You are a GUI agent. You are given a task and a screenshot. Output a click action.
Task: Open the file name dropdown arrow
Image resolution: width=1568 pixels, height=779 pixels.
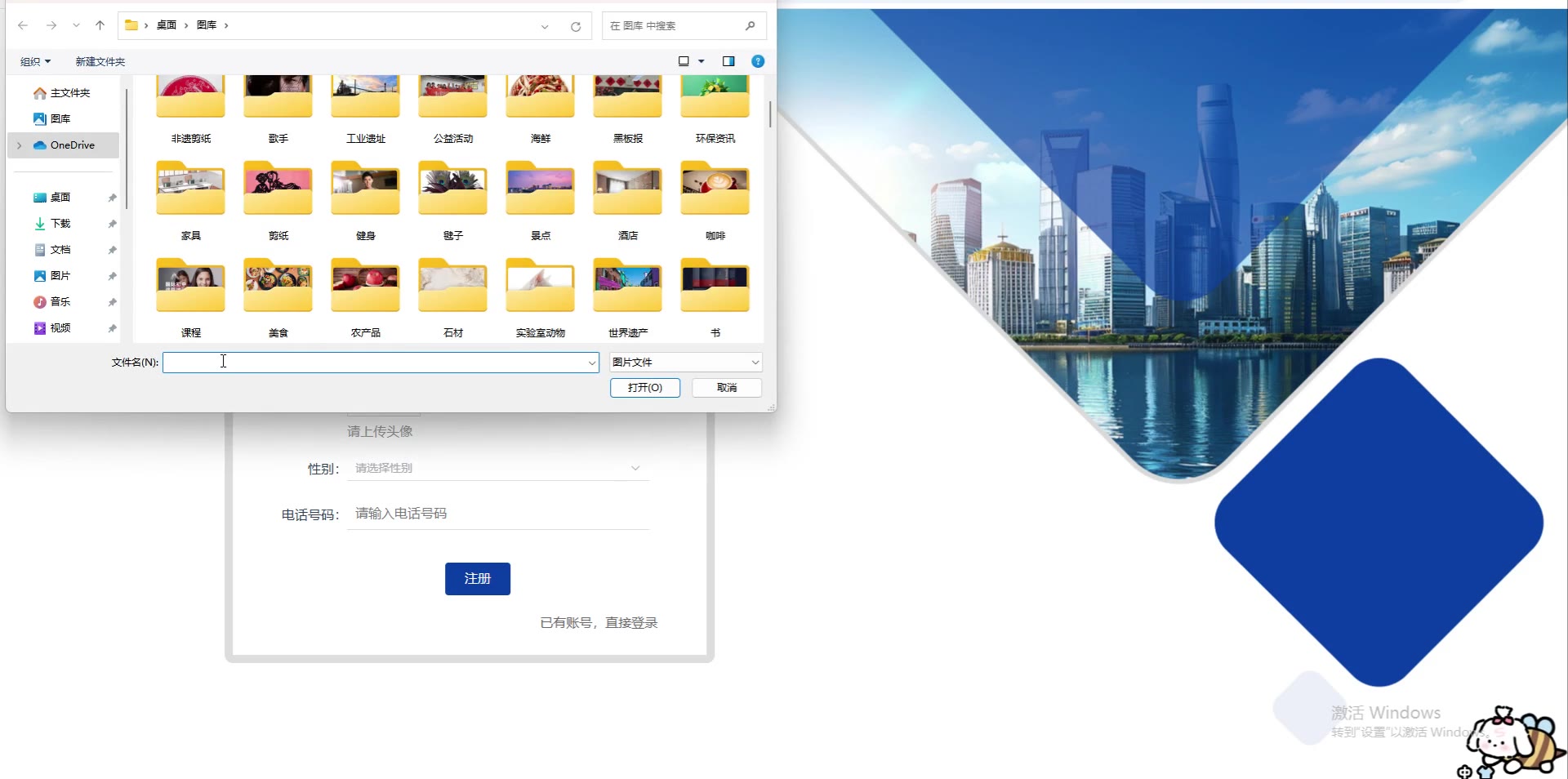(x=592, y=363)
